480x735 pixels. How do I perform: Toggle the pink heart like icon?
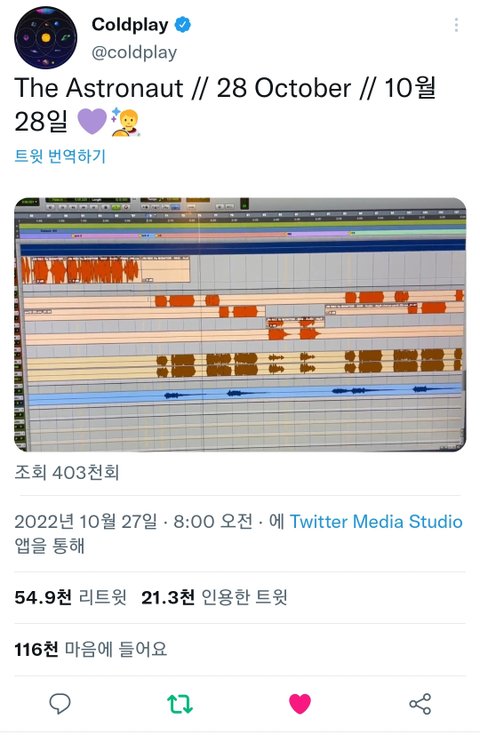point(300,704)
